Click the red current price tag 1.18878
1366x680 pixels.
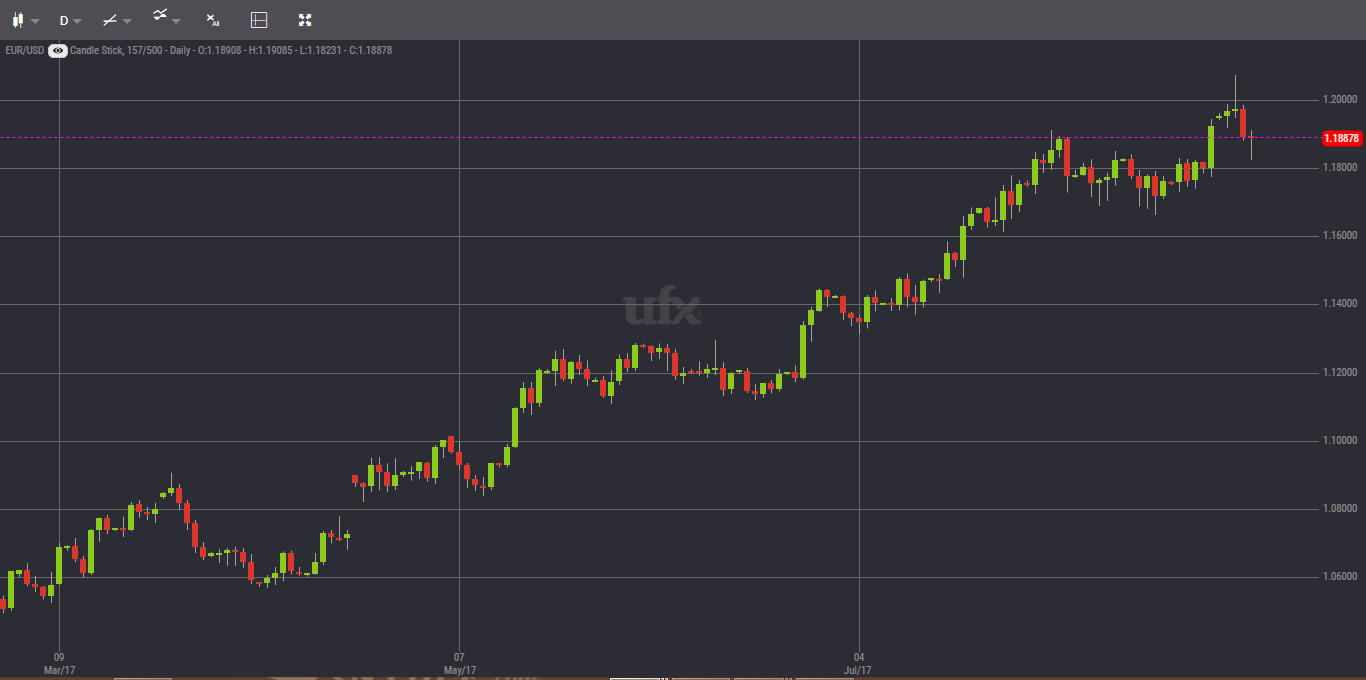[x=1341, y=138]
